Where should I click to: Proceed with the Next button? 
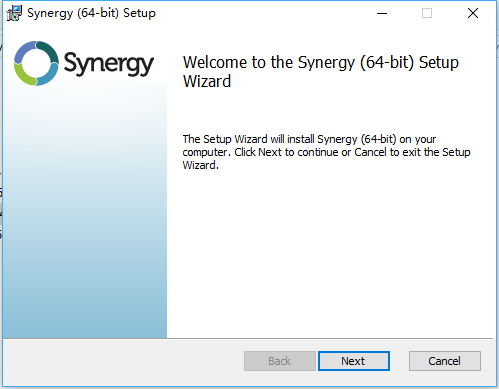pyautogui.click(x=354, y=361)
